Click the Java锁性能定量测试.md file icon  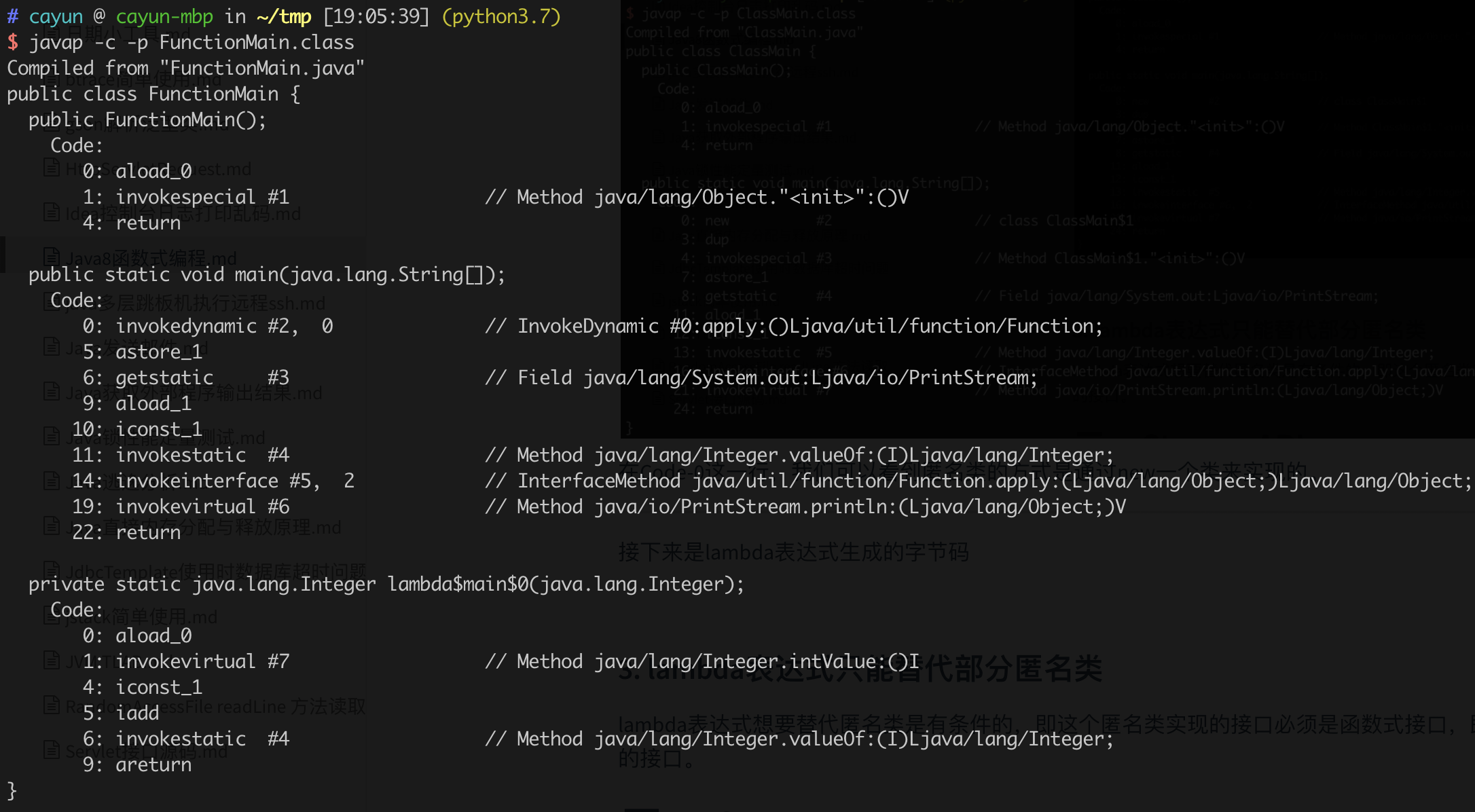pos(52,437)
